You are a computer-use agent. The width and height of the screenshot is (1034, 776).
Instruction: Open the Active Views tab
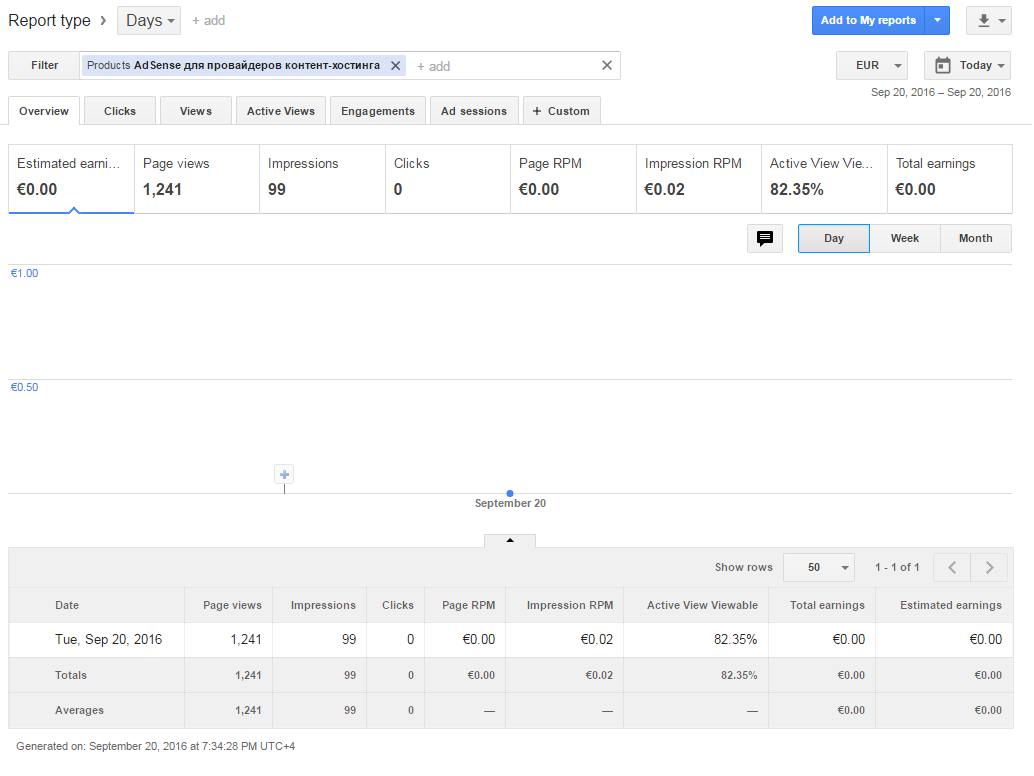tap(281, 111)
